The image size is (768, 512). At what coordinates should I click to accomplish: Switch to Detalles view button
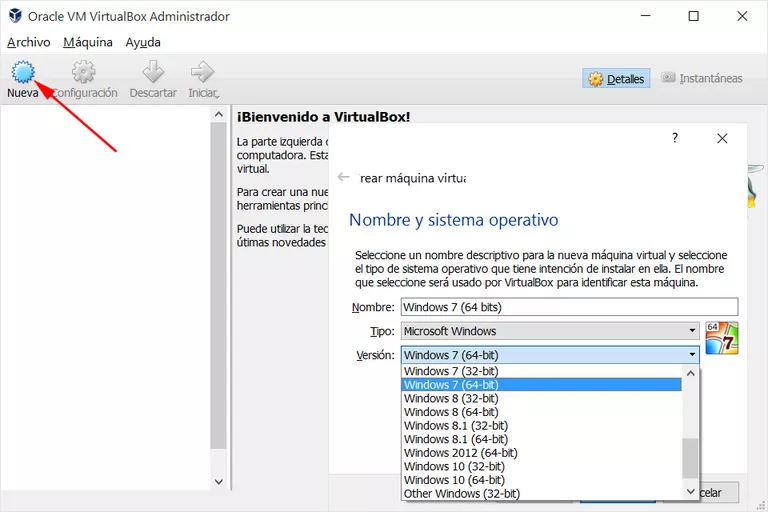pos(616,78)
